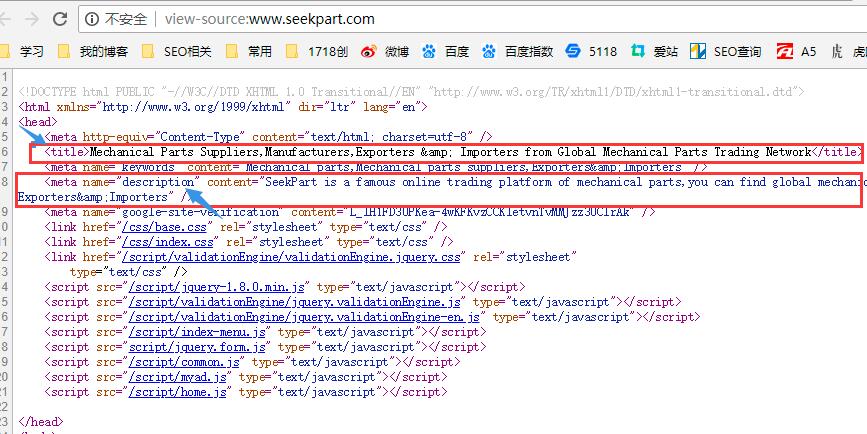Image resolution: width=867 pixels, height=434 pixels.
Task: Open the /script/home.js link
Action: [x=178, y=392]
